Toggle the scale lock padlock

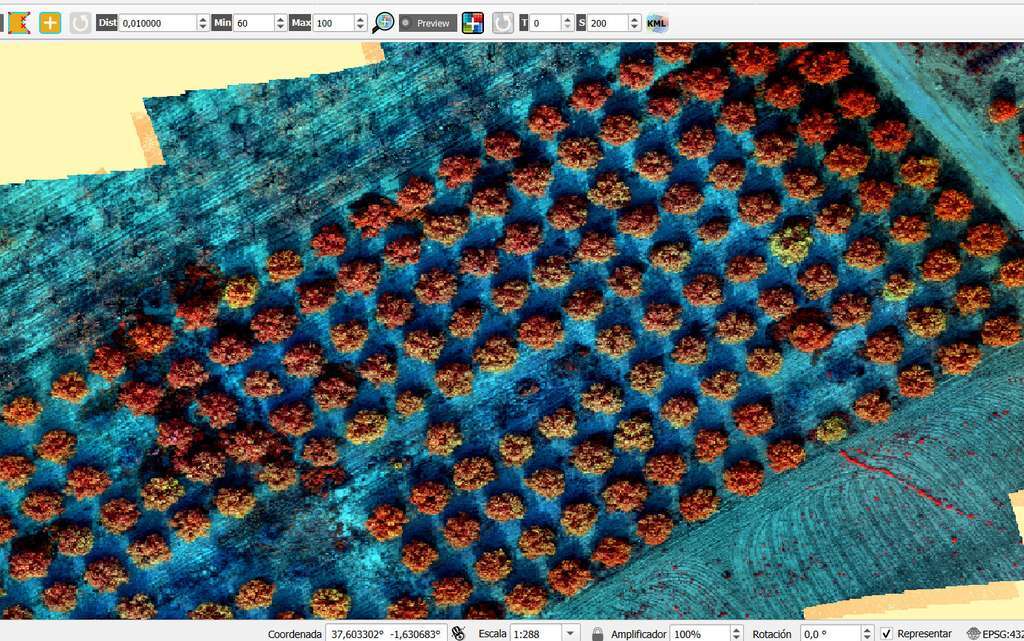click(x=597, y=633)
